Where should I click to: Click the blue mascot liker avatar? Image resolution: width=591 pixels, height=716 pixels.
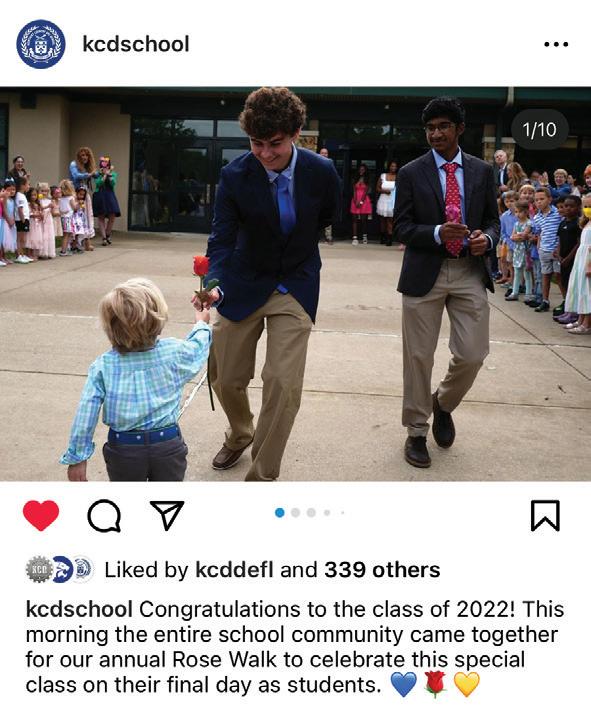click(63, 569)
